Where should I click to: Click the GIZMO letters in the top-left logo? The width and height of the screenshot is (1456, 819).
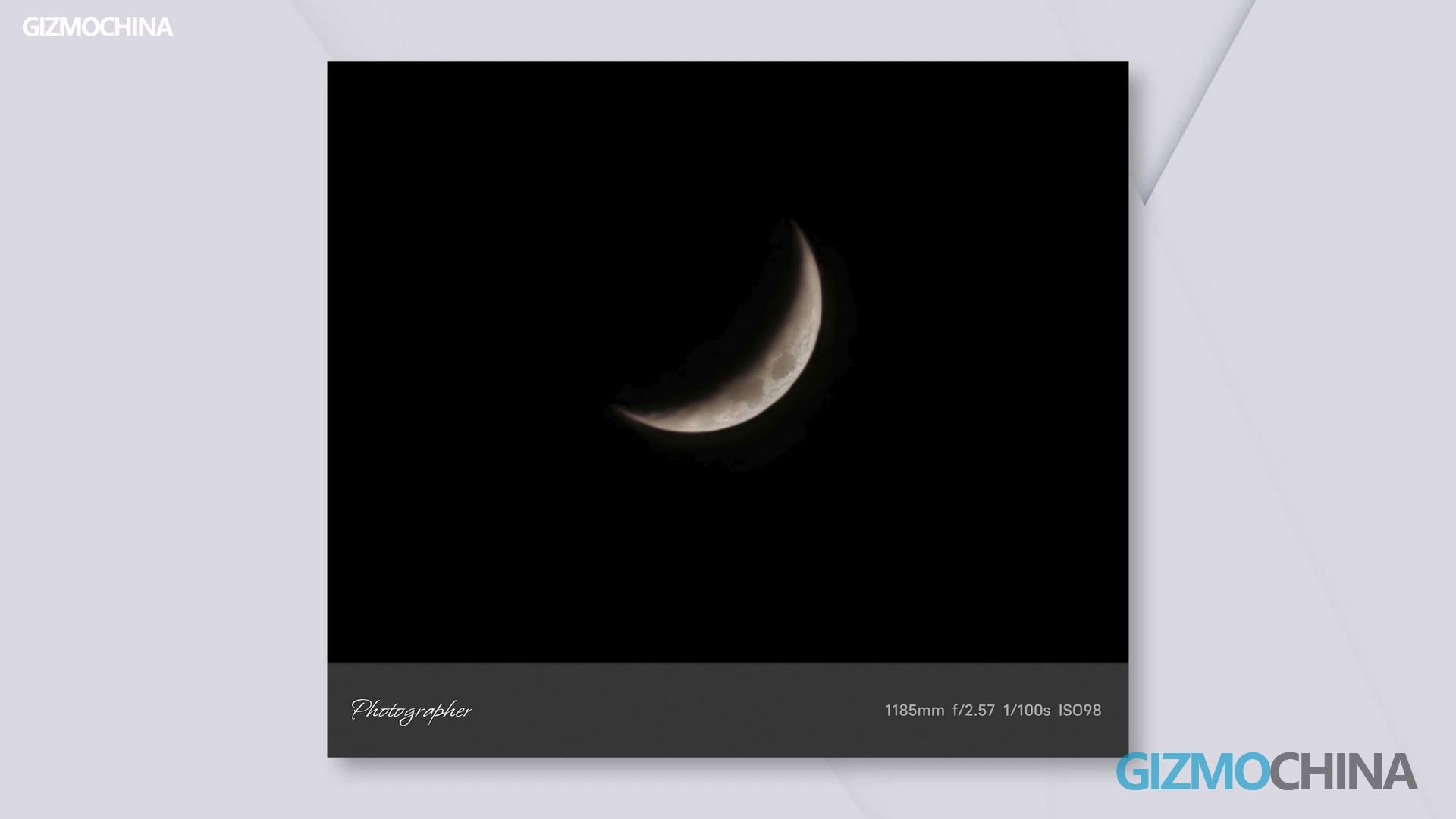[61, 27]
